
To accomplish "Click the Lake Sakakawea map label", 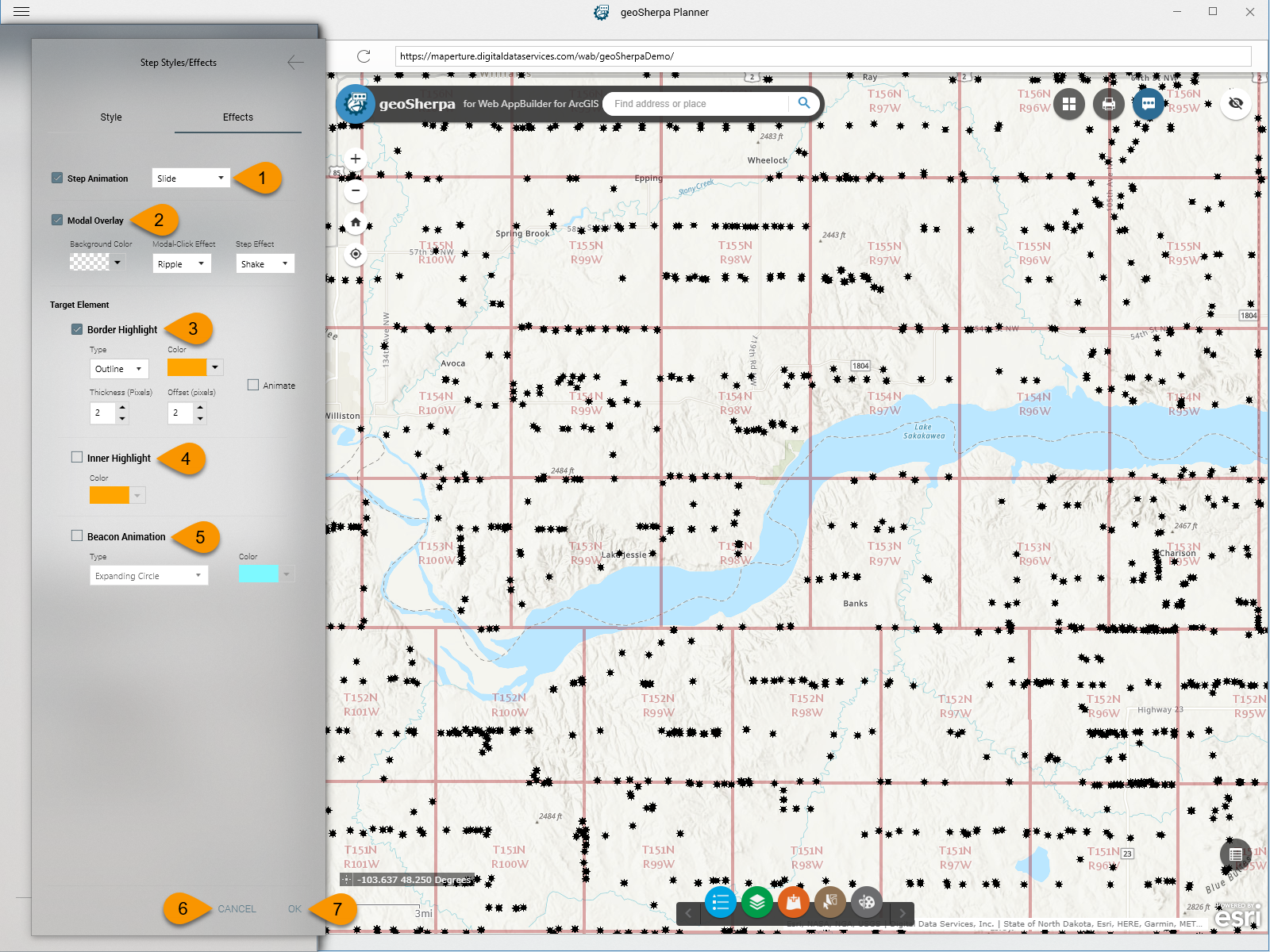I will pyautogui.click(x=924, y=431).
